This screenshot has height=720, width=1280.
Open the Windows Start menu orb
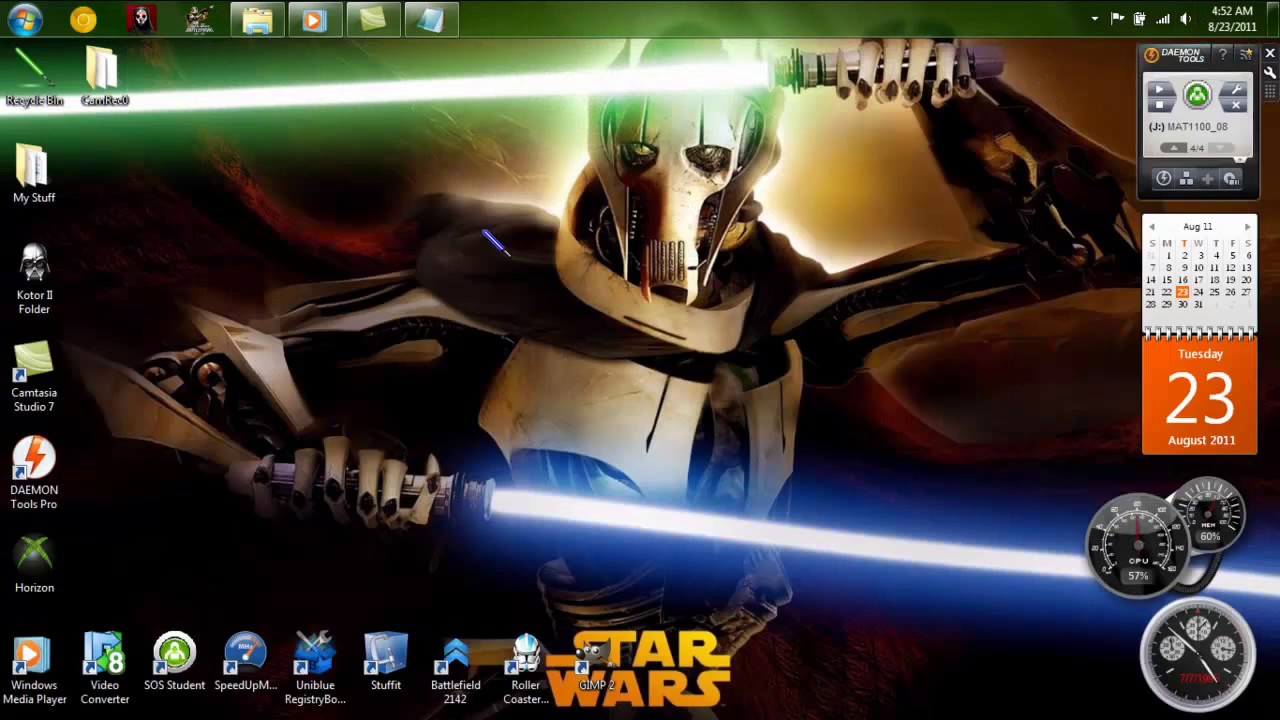[24, 19]
